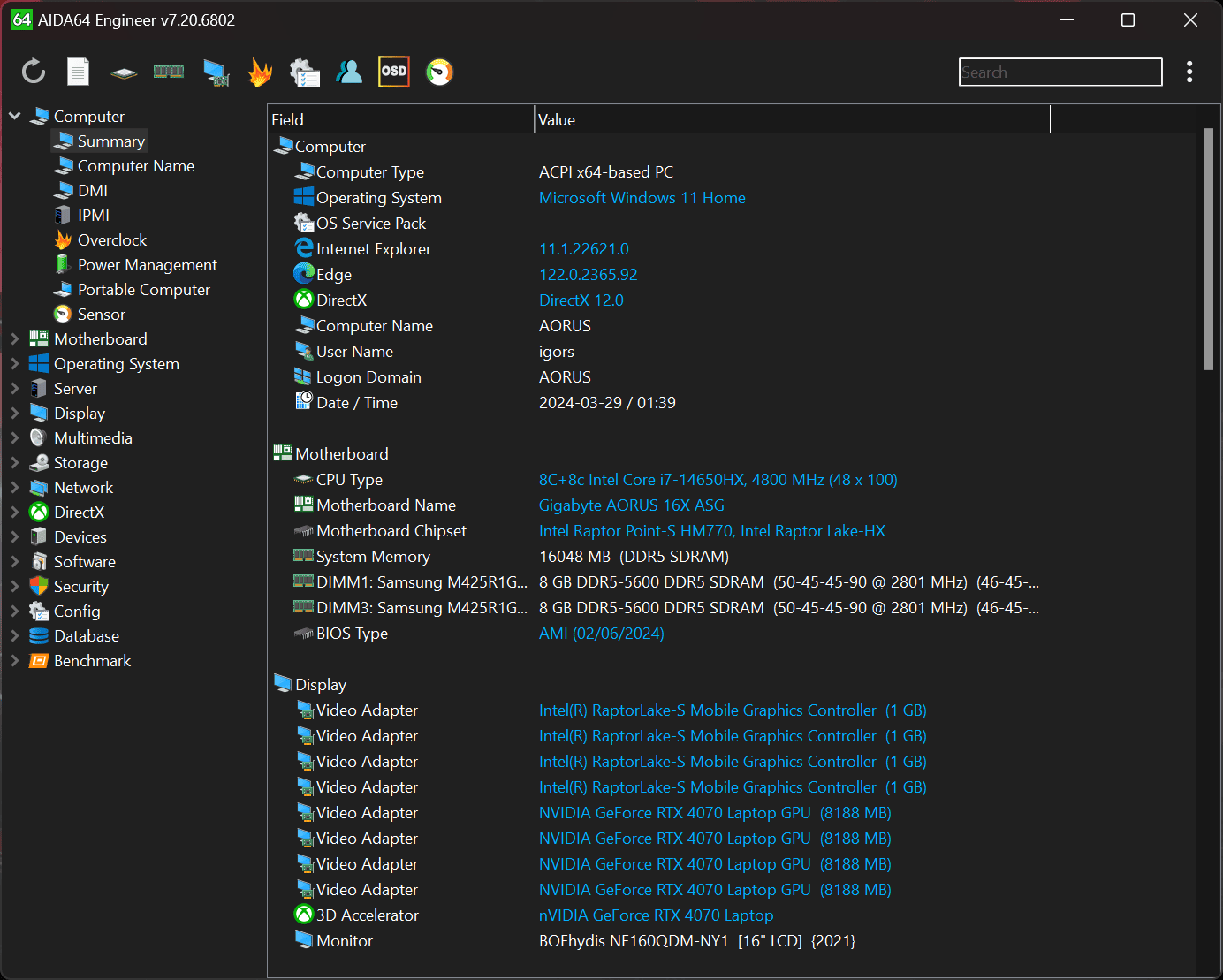The image size is (1223, 980).
Task: Click the Value column header
Action: pyautogui.click(x=793, y=119)
